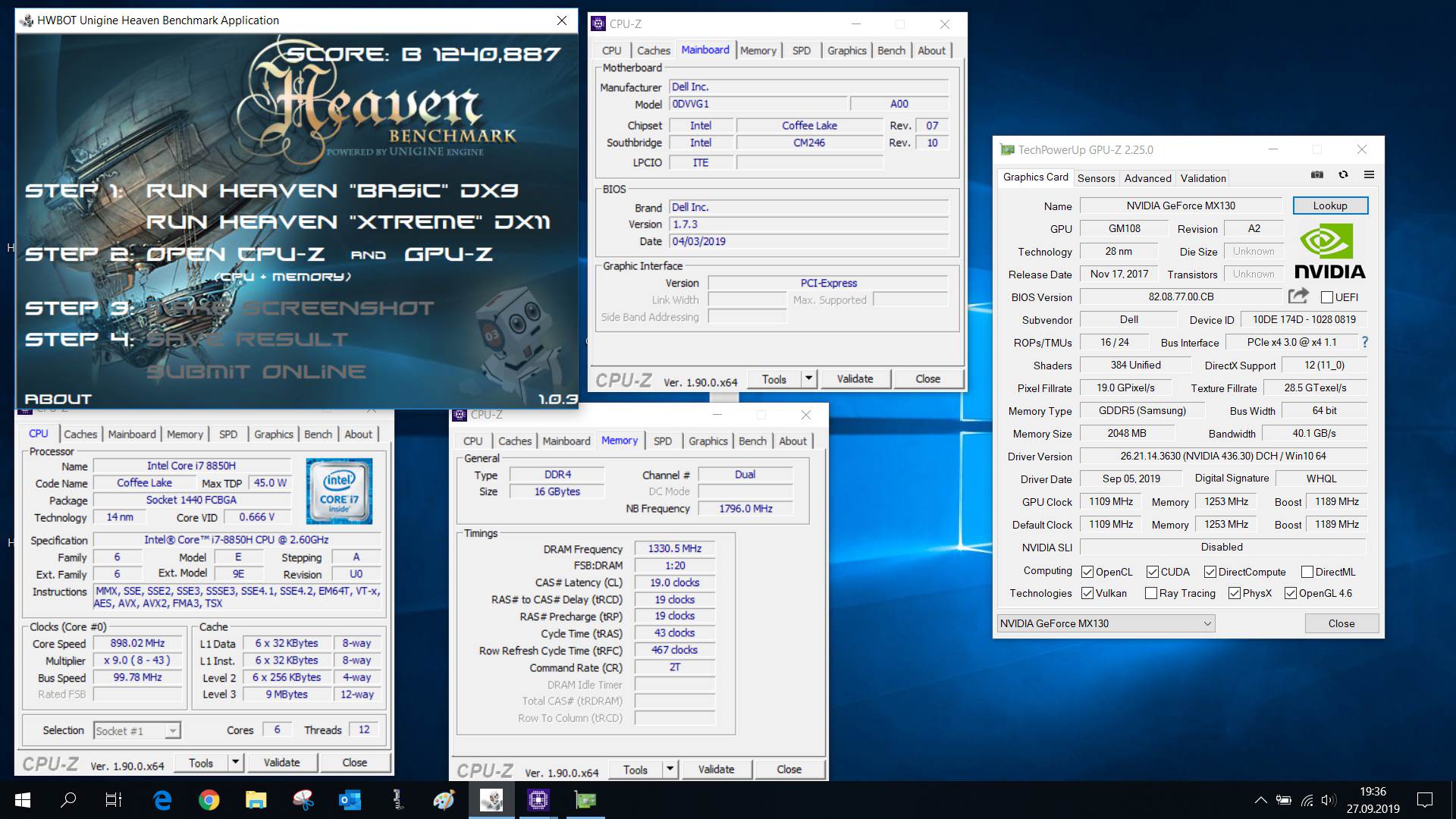Open Task View from taskbar
This screenshot has width=1456, height=819.
114,800
